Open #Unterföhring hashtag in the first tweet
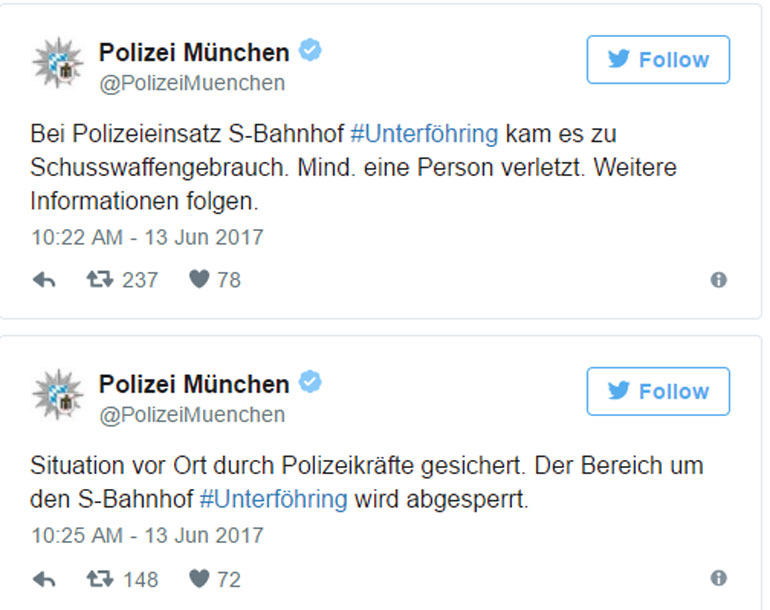The image size is (770, 610). point(423,135)
